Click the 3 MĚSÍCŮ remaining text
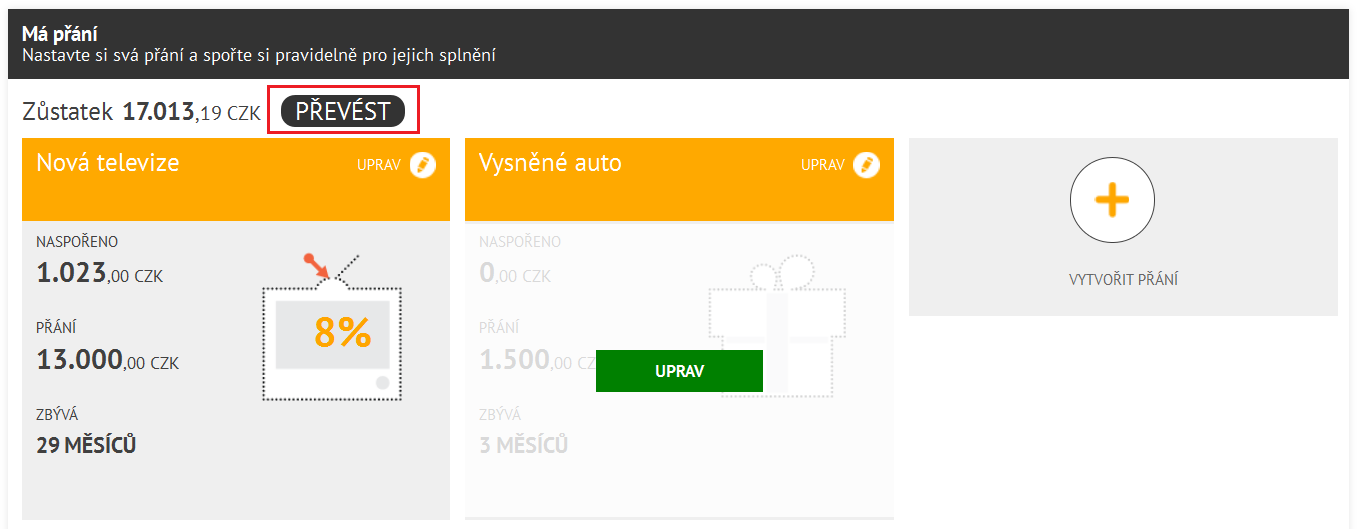The image size is (1359, 529). (524, 445)
